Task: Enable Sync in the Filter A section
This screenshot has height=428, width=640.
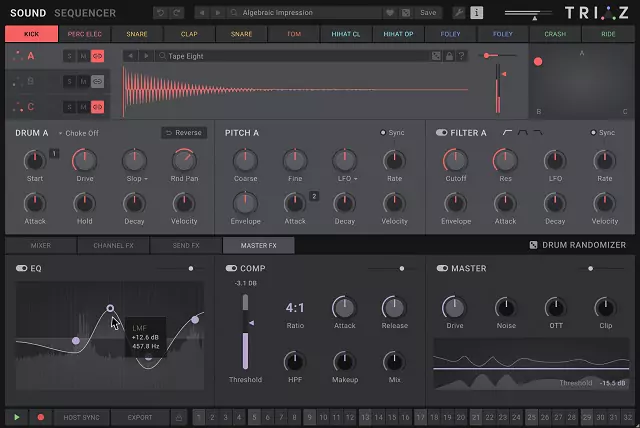Action: (x=603, y=133)
